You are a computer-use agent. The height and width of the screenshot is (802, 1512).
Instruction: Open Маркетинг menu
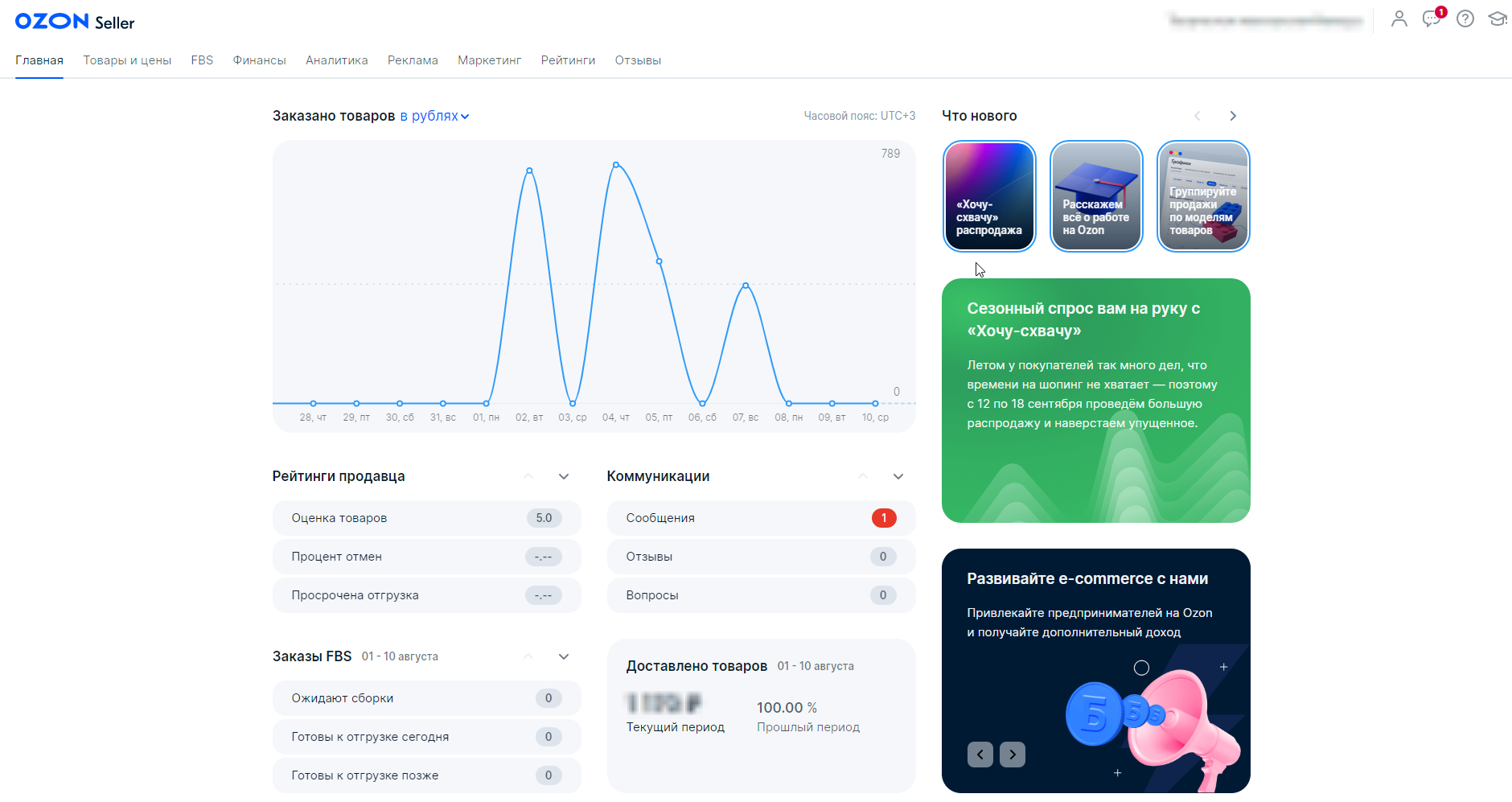(x=489, y=60)
